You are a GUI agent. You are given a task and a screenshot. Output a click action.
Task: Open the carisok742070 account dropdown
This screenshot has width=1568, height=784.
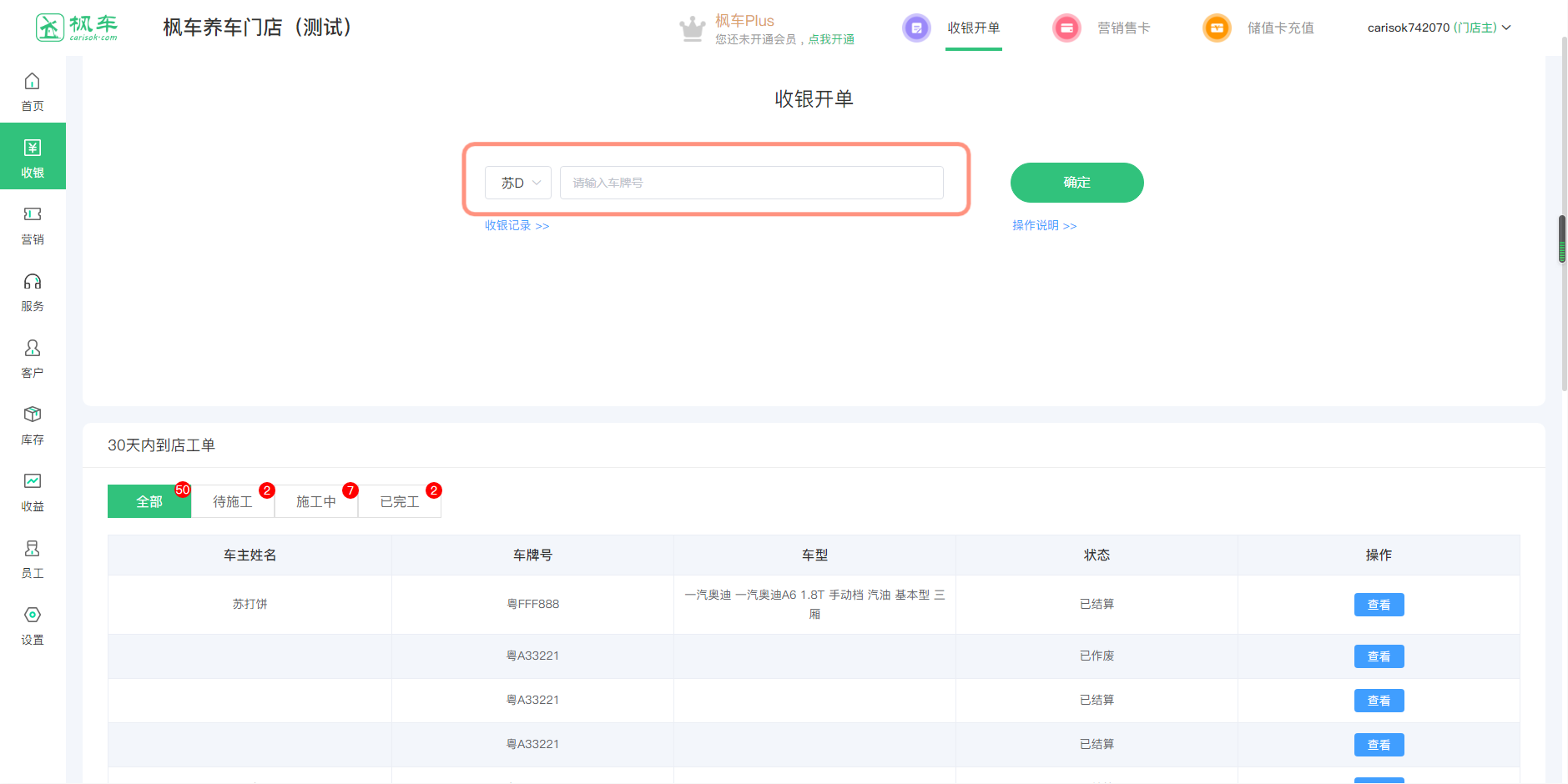coord(1439,28)
